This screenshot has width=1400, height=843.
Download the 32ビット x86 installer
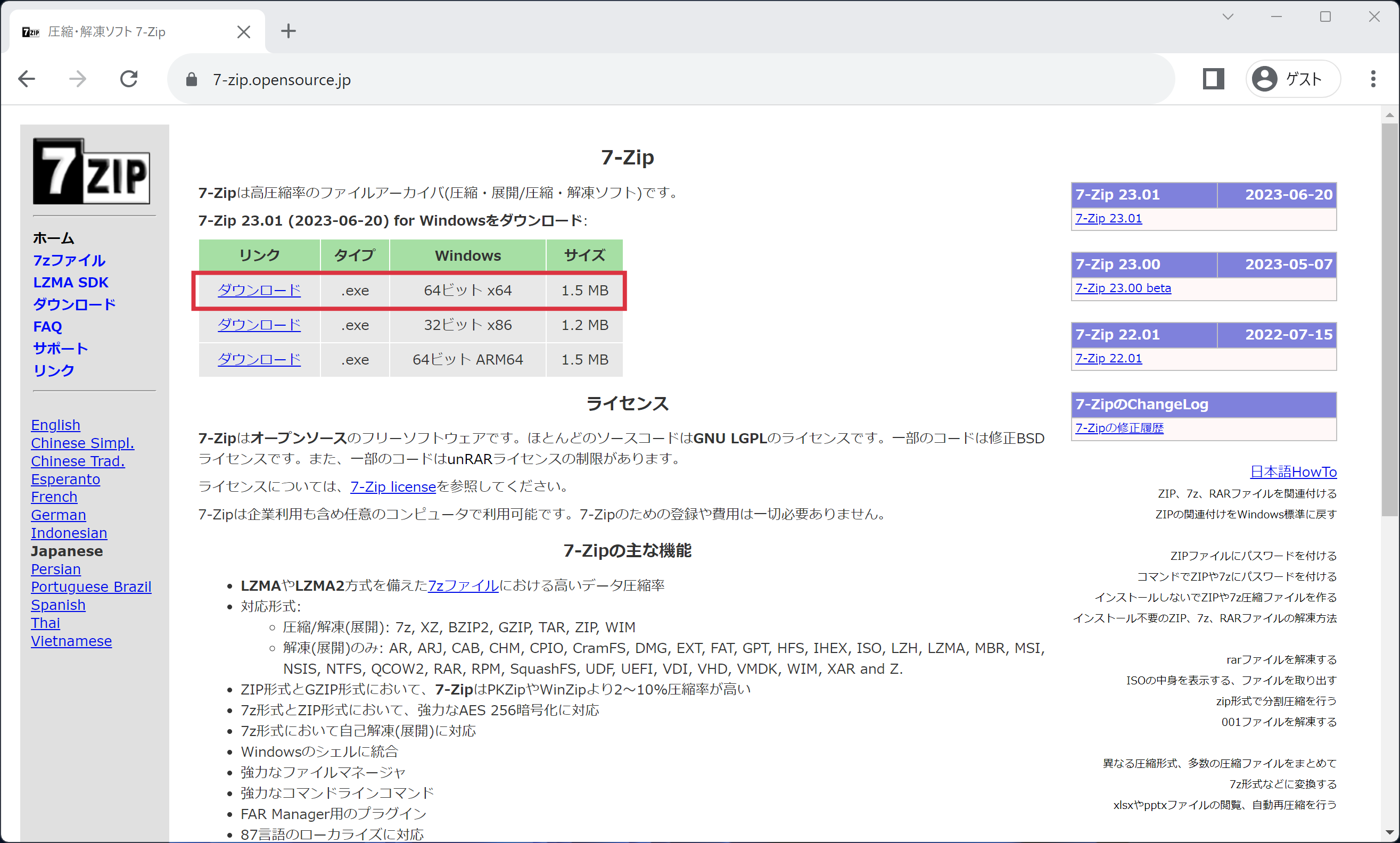(x=259, y=325)
